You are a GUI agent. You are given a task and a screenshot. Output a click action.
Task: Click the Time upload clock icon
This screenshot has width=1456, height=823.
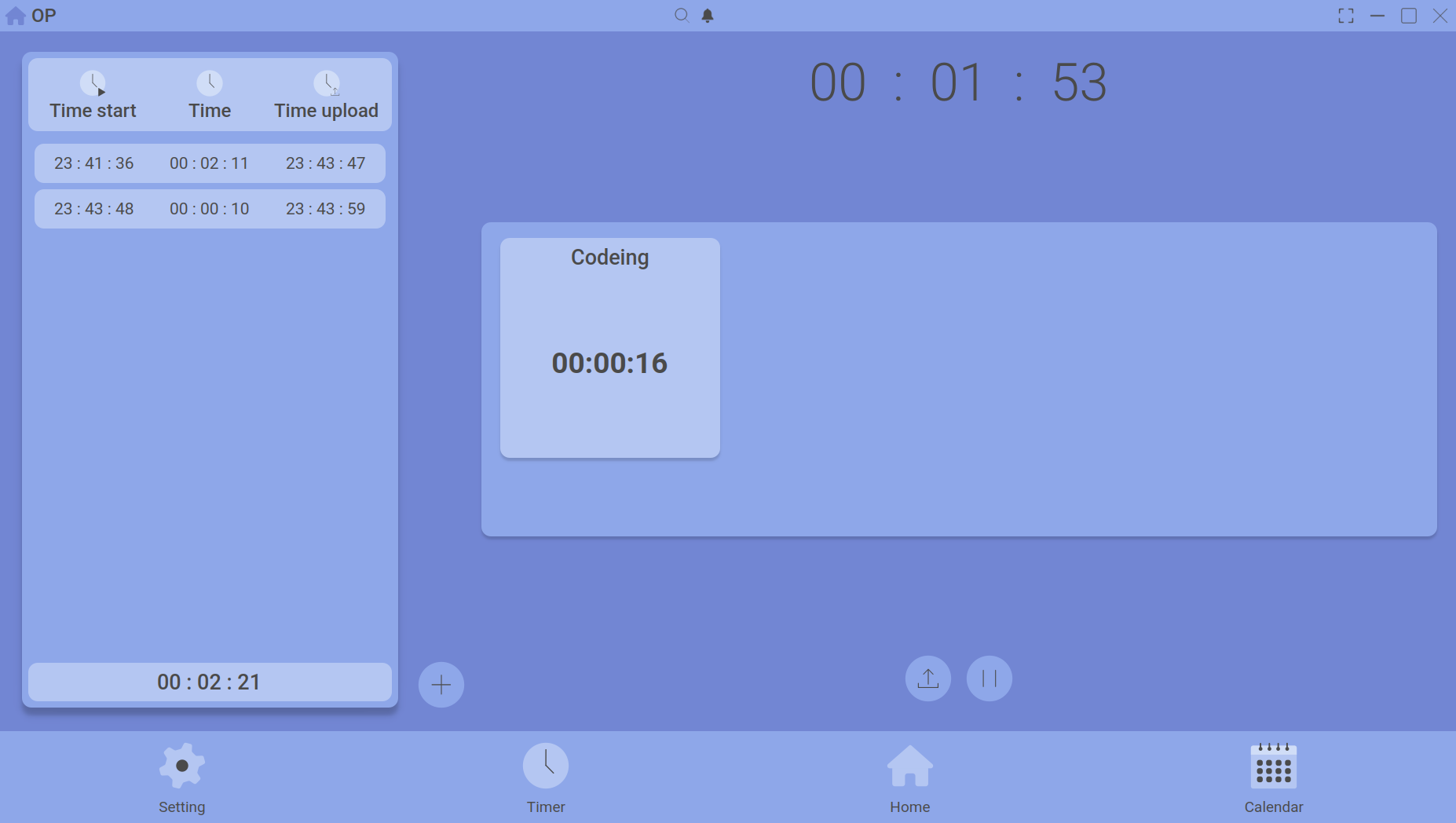[327, 83]
